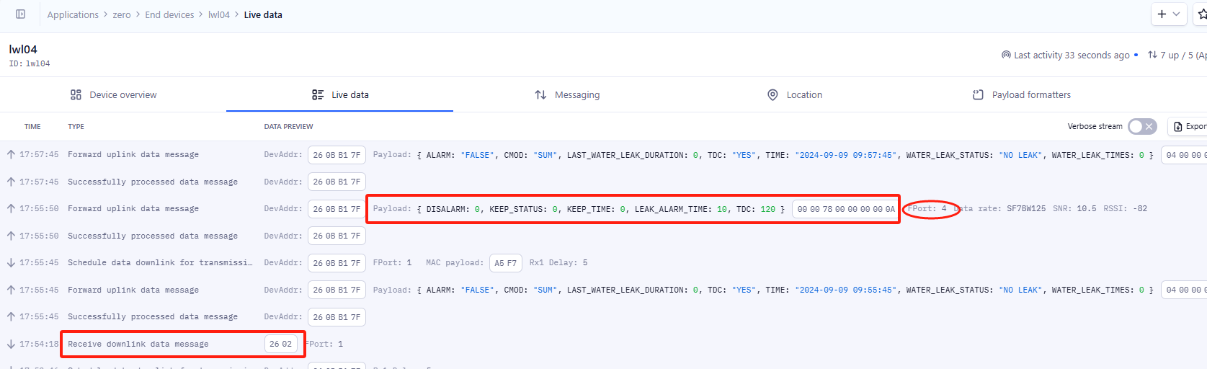Click the Messaging up-down arrows icon
Screen dimensions: 1207x369
coord(541,95)
